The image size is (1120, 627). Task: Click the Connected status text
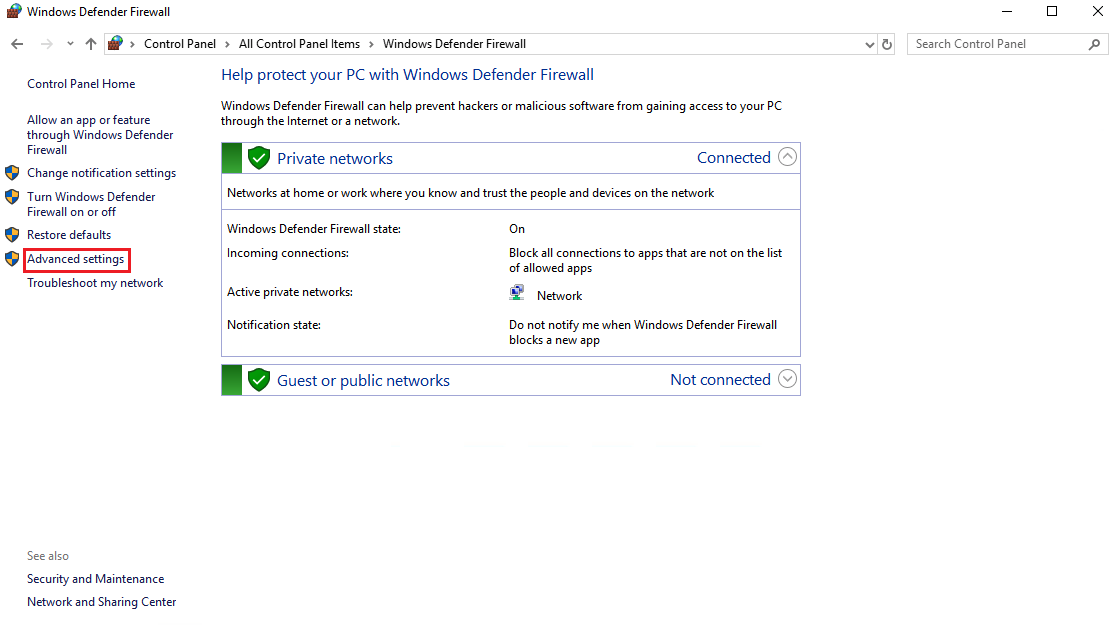pyautogui.click(x=734, y=158)
